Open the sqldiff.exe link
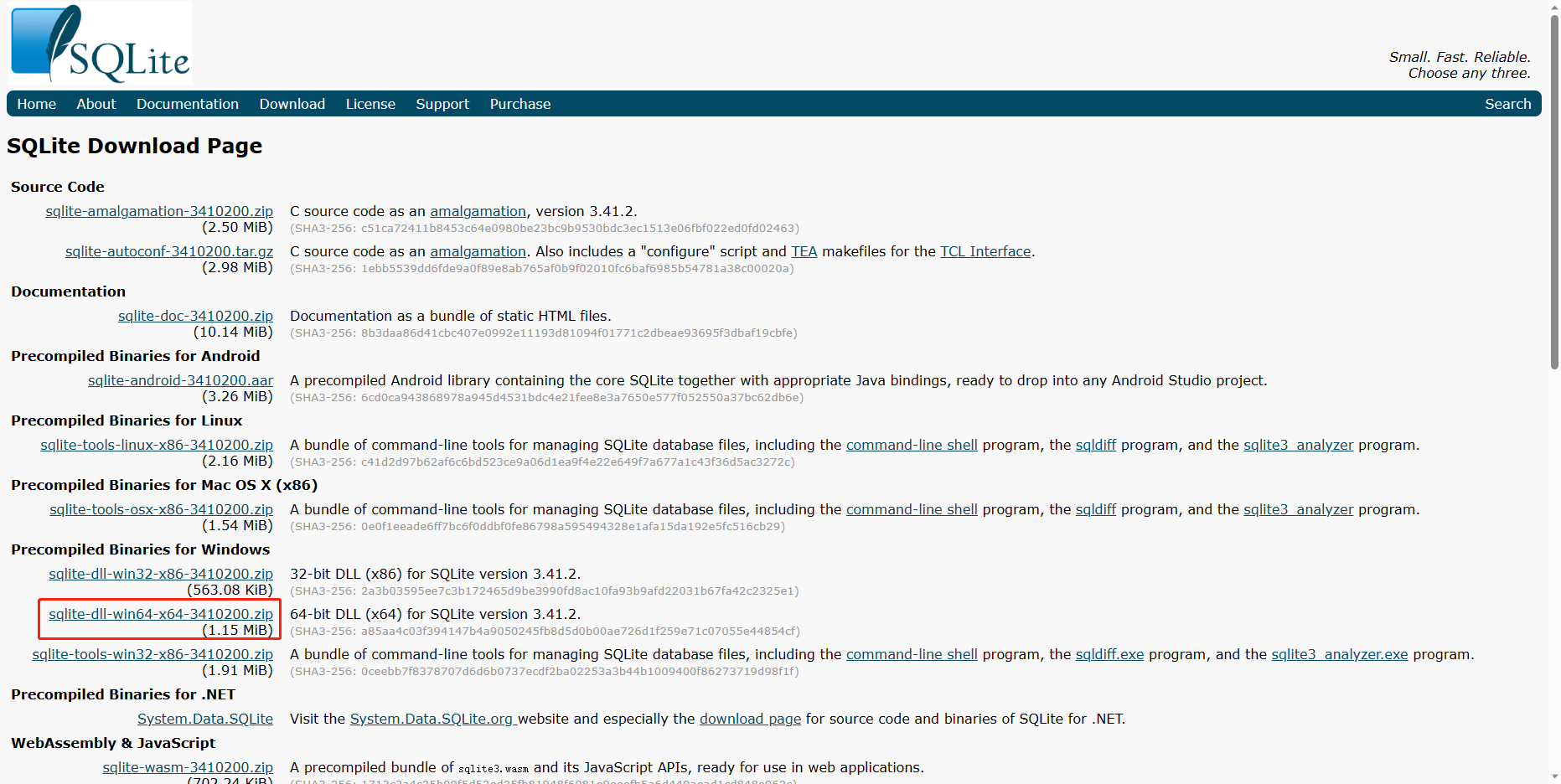Viewport: 1561px width, 784px height. pyautogui.click(x=1109, y=654)
